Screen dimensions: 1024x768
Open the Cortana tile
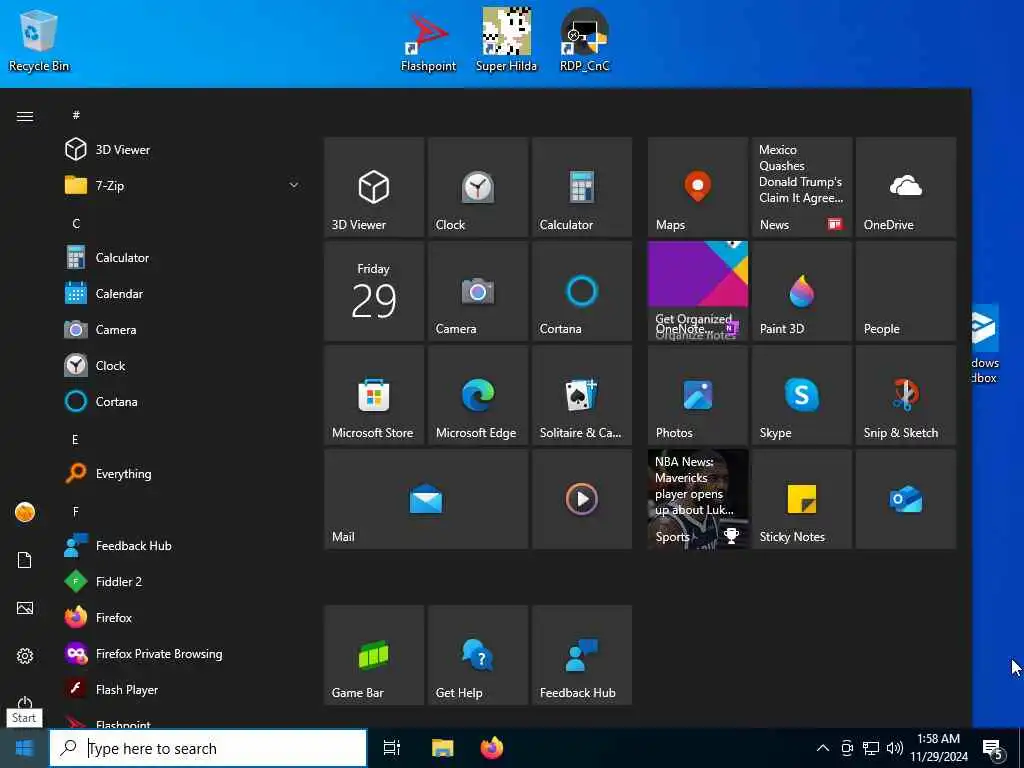[x=582, y=291]
